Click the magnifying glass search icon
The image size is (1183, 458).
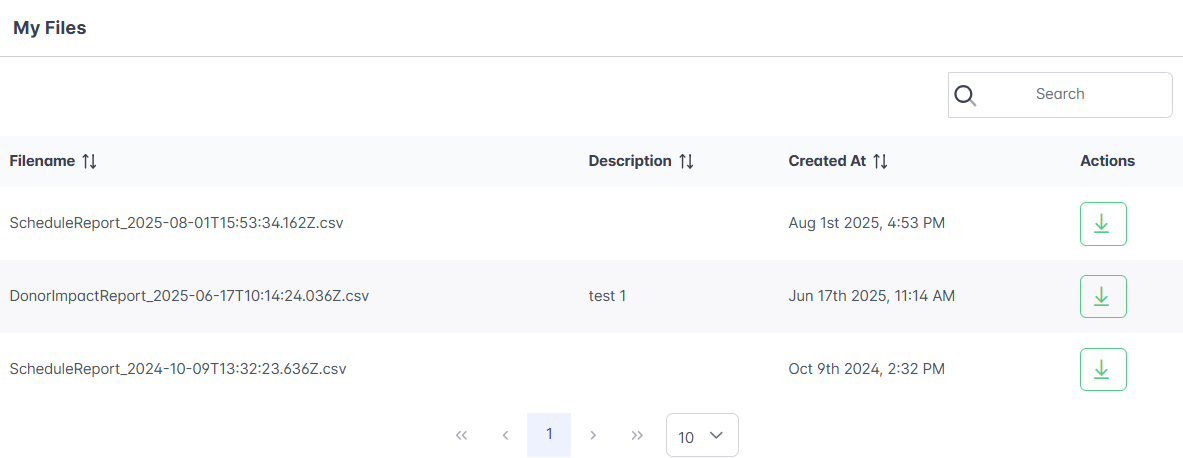(965, 95)
